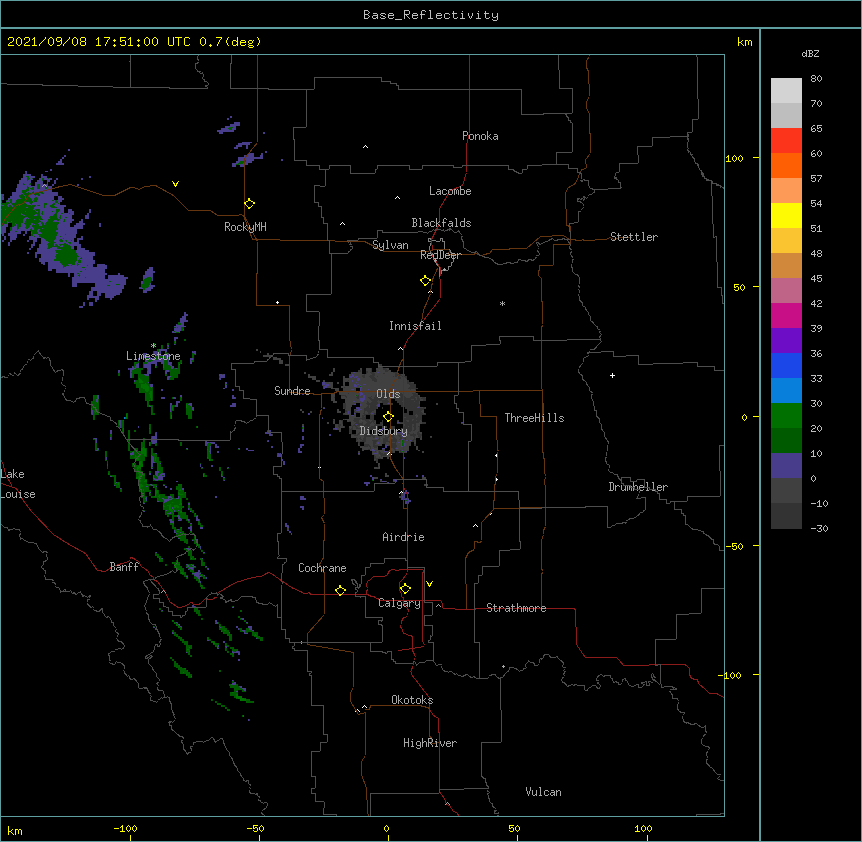Viewport: 862px width, 842px height.
Task: Select the Innisfail city label
Action: (415, 326)
